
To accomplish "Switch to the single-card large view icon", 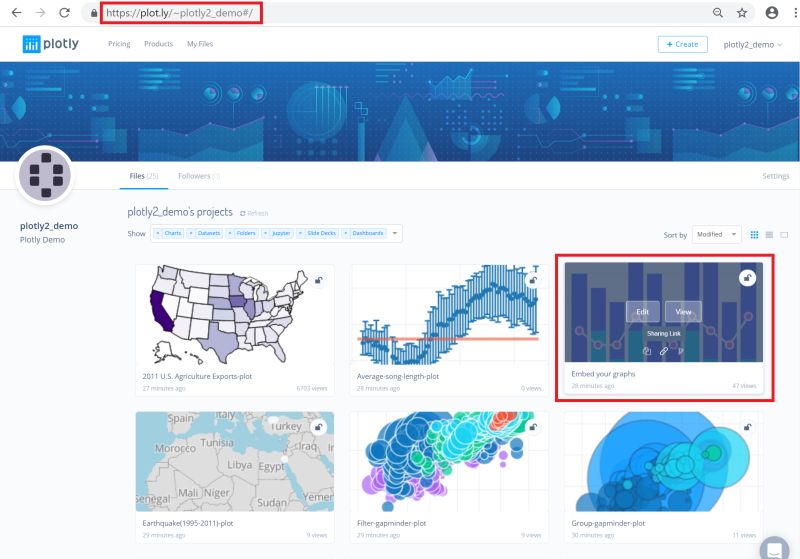I will click(x=784, y=235).
